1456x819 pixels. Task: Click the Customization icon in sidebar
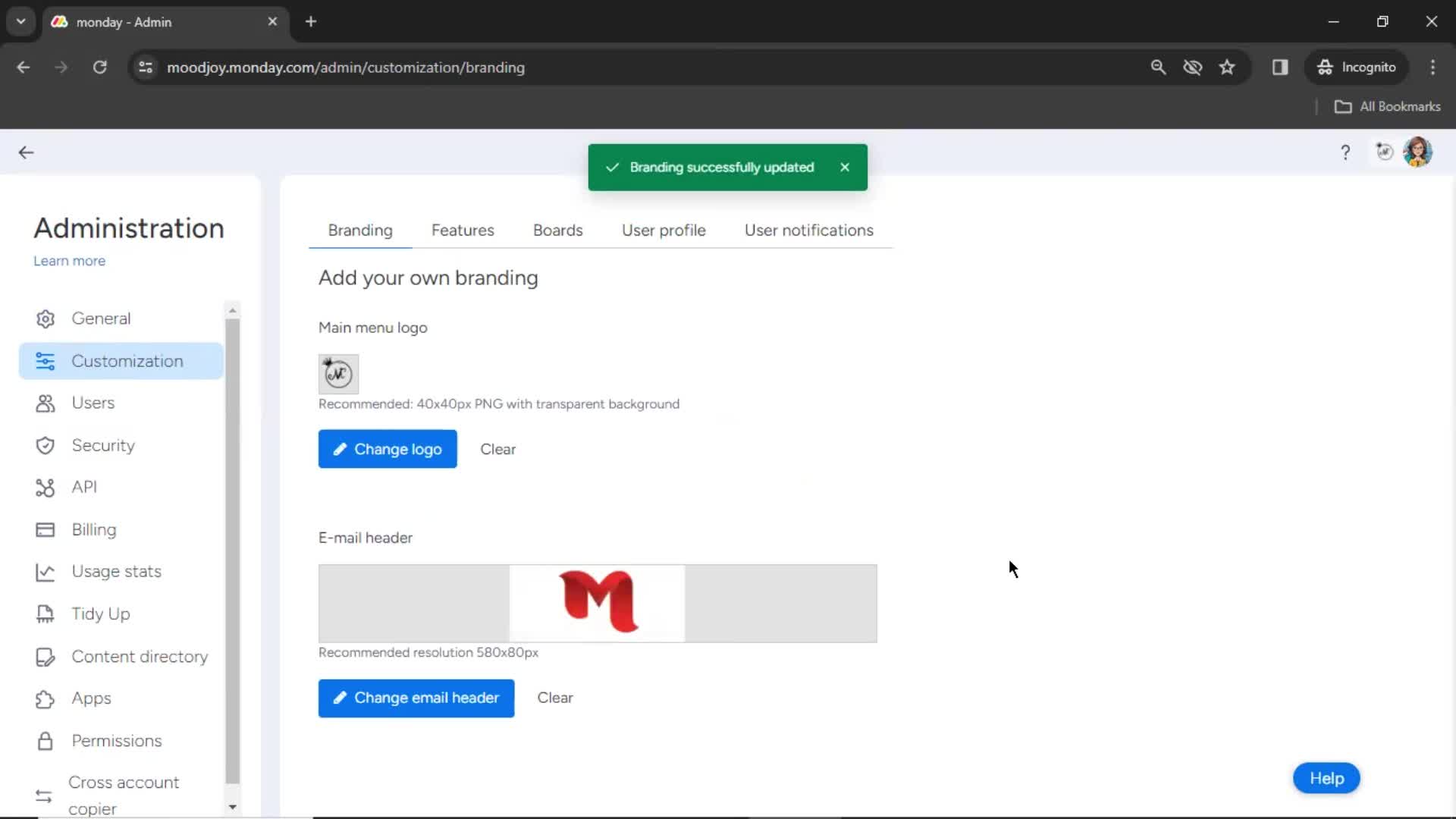45,360
